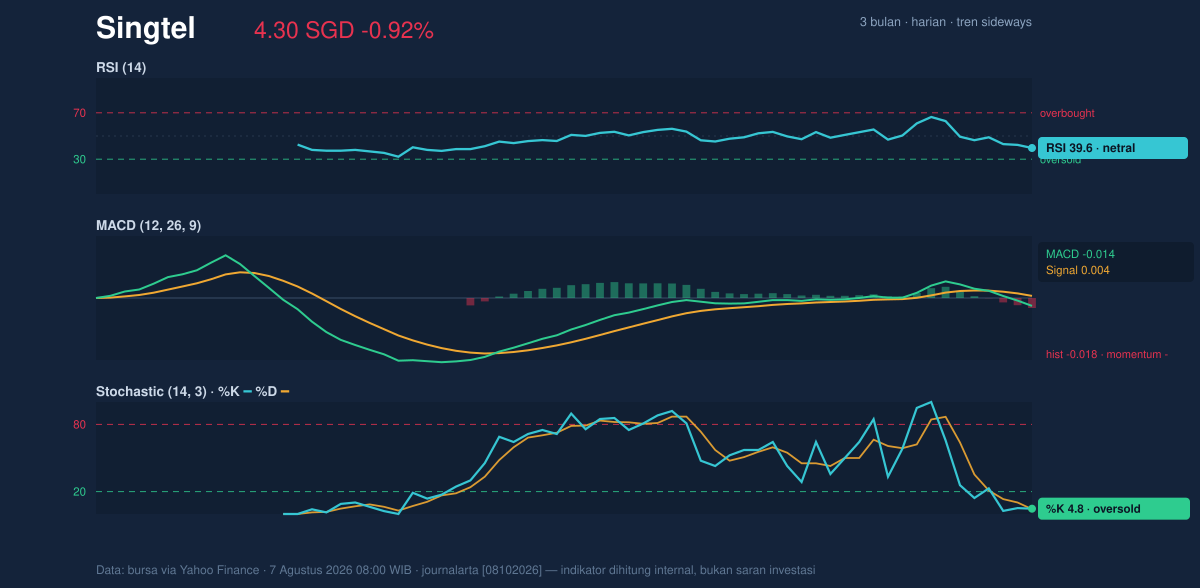Click the RSI (14) panel heading
The width and height of the screenshot is (1200, 588).
[121, 67]
